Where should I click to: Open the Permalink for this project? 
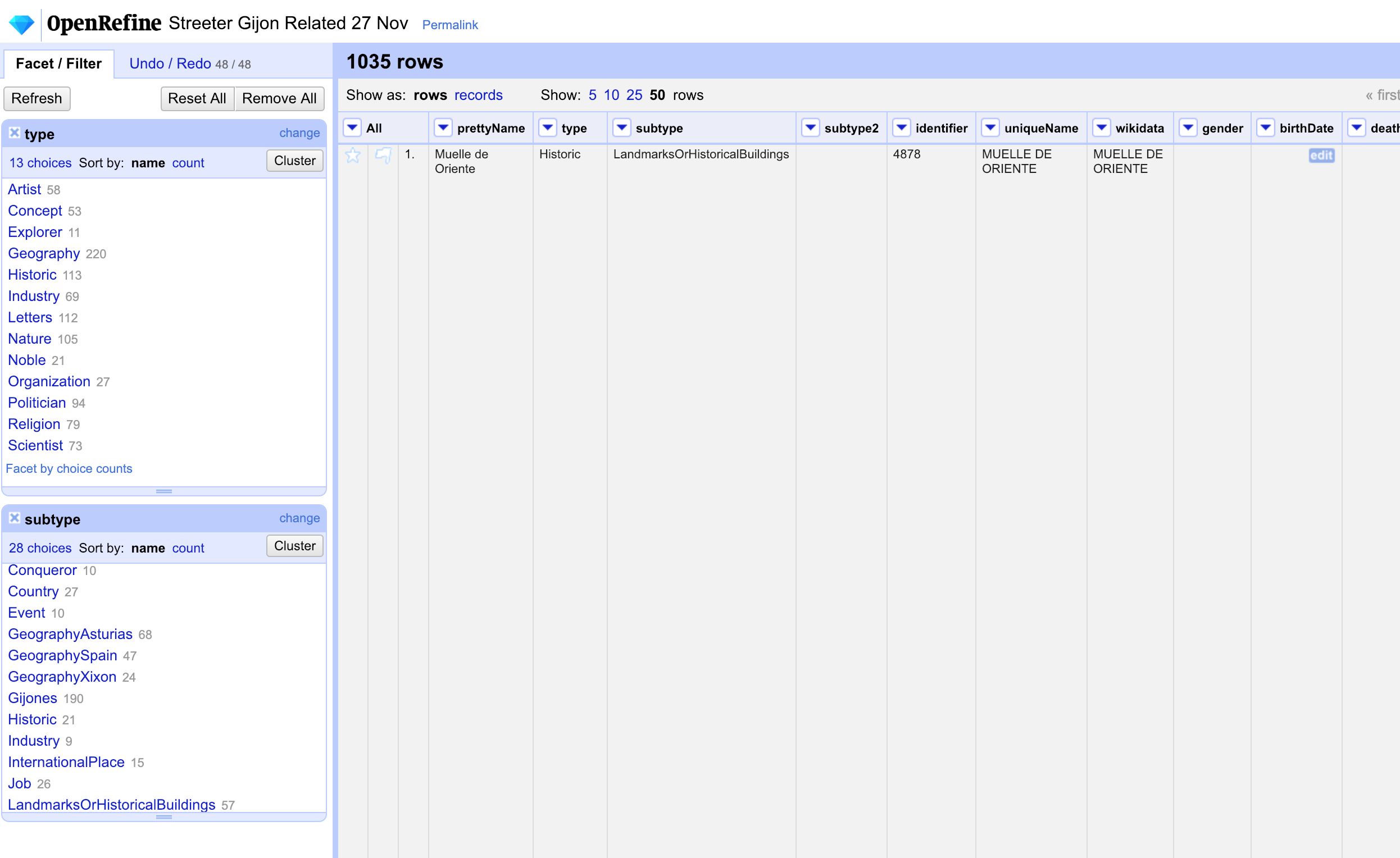pos(450,25)
